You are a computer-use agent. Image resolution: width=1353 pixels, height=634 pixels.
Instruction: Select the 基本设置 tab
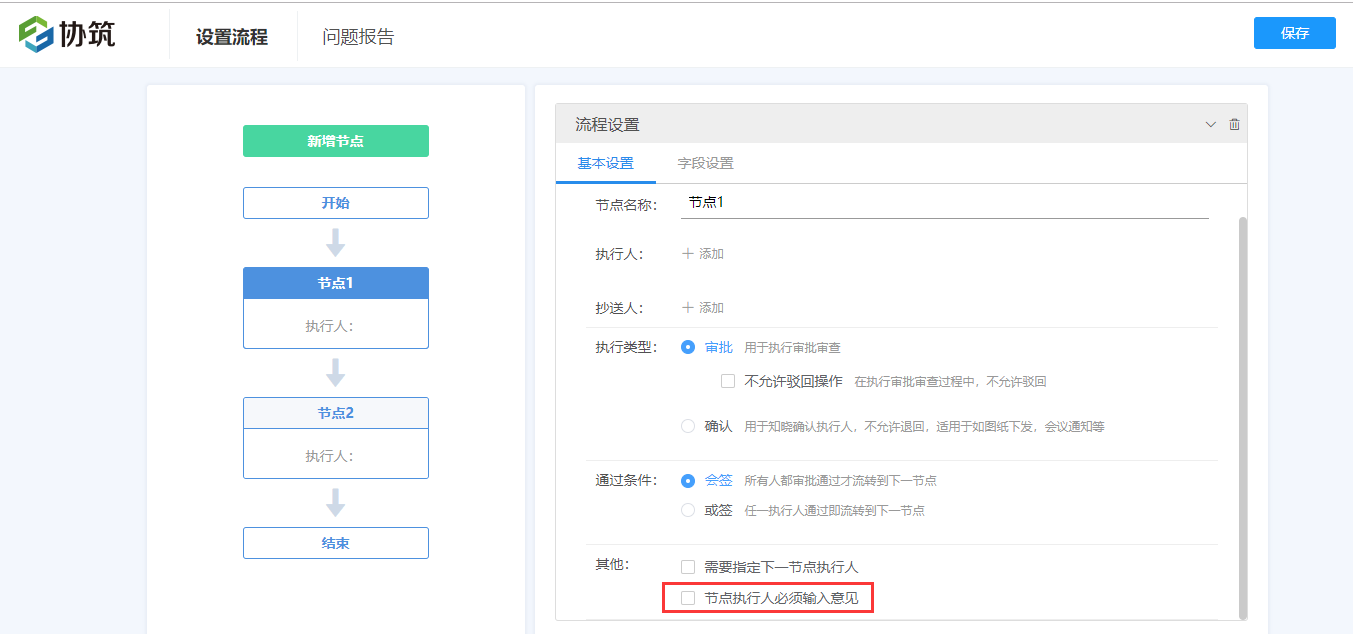click(x=604, y=162)
